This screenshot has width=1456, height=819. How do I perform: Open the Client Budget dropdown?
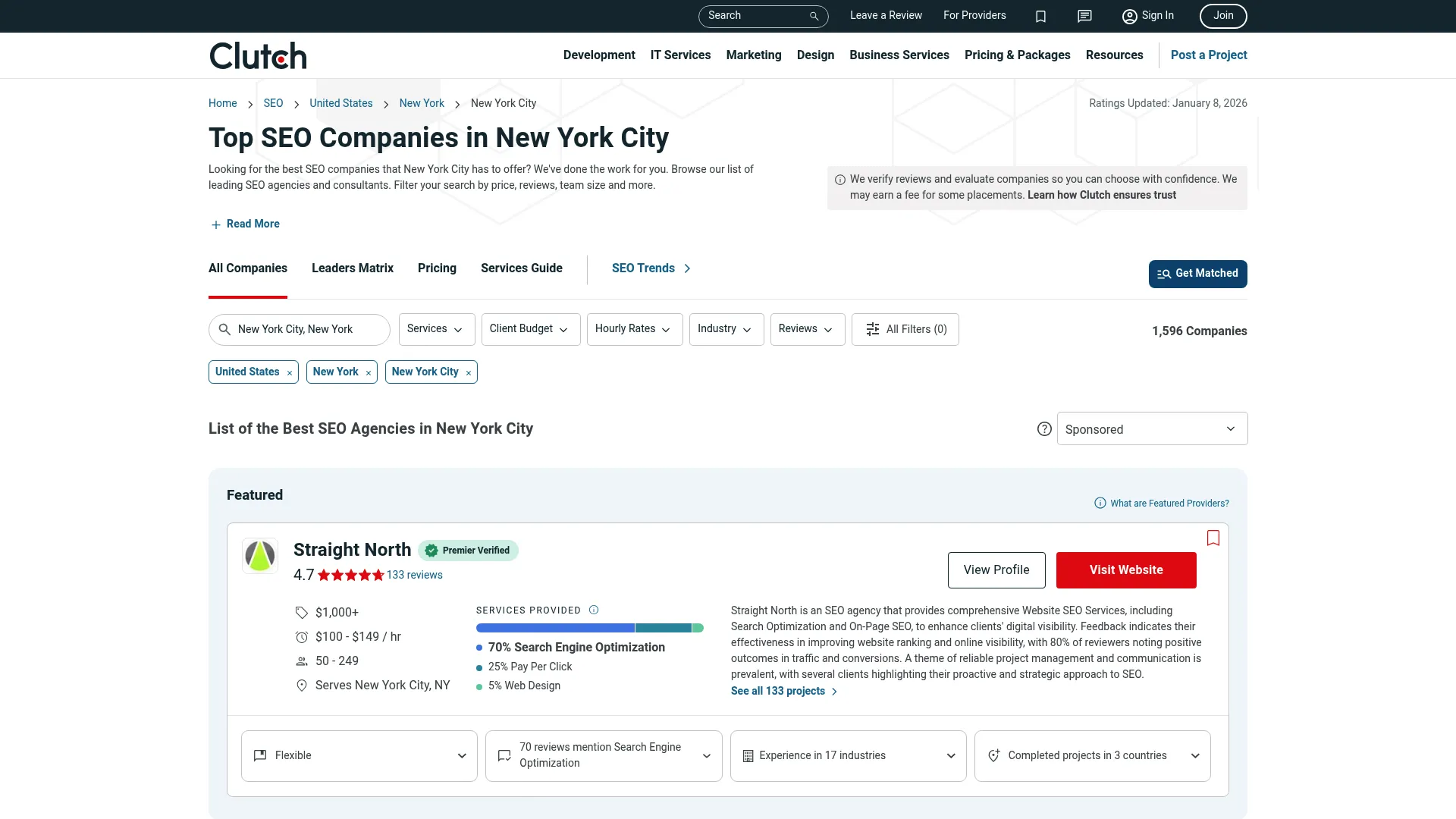[530, 329]
